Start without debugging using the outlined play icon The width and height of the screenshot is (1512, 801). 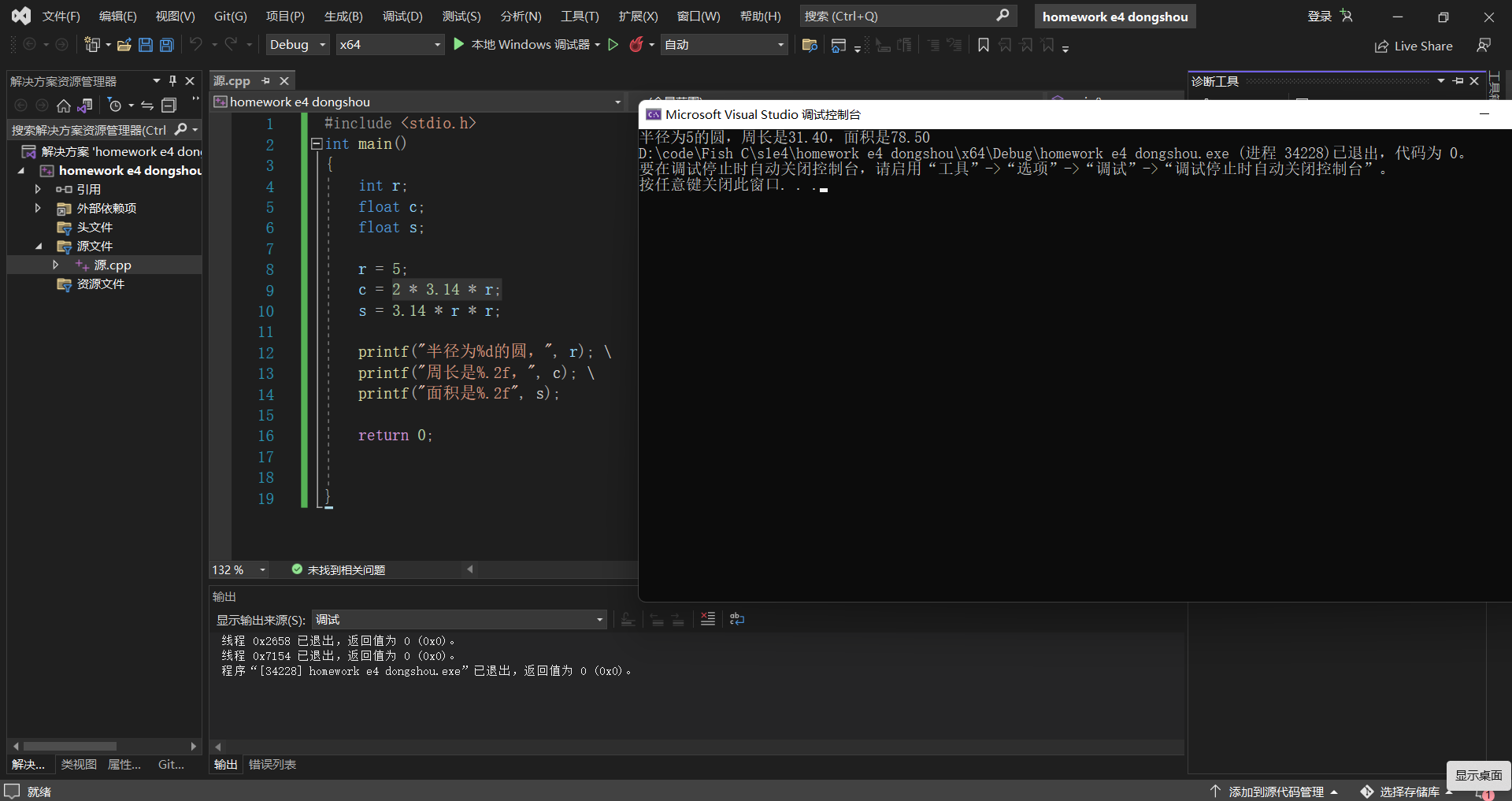613,45
